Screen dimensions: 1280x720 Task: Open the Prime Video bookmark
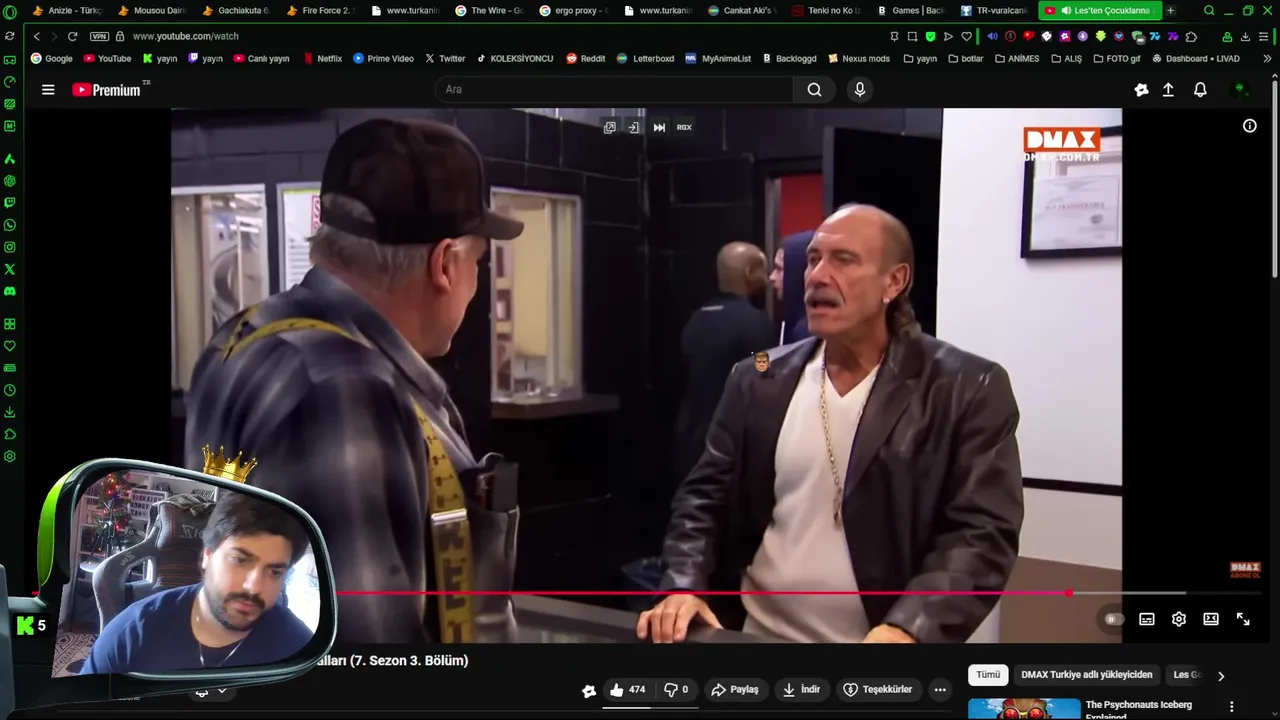pyautogui.click(x=383, y=58)
